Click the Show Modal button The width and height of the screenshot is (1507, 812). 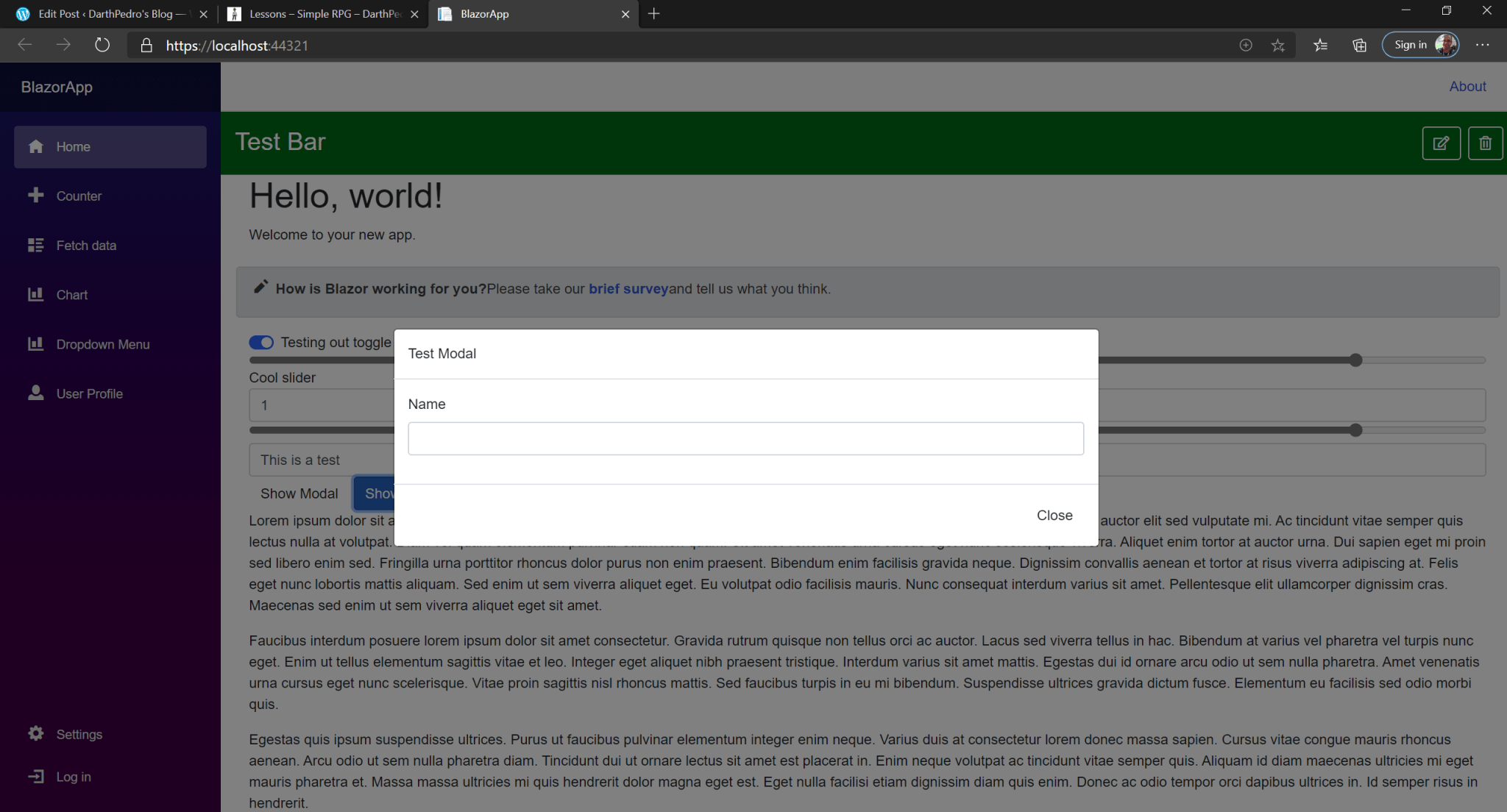[299, 493]
